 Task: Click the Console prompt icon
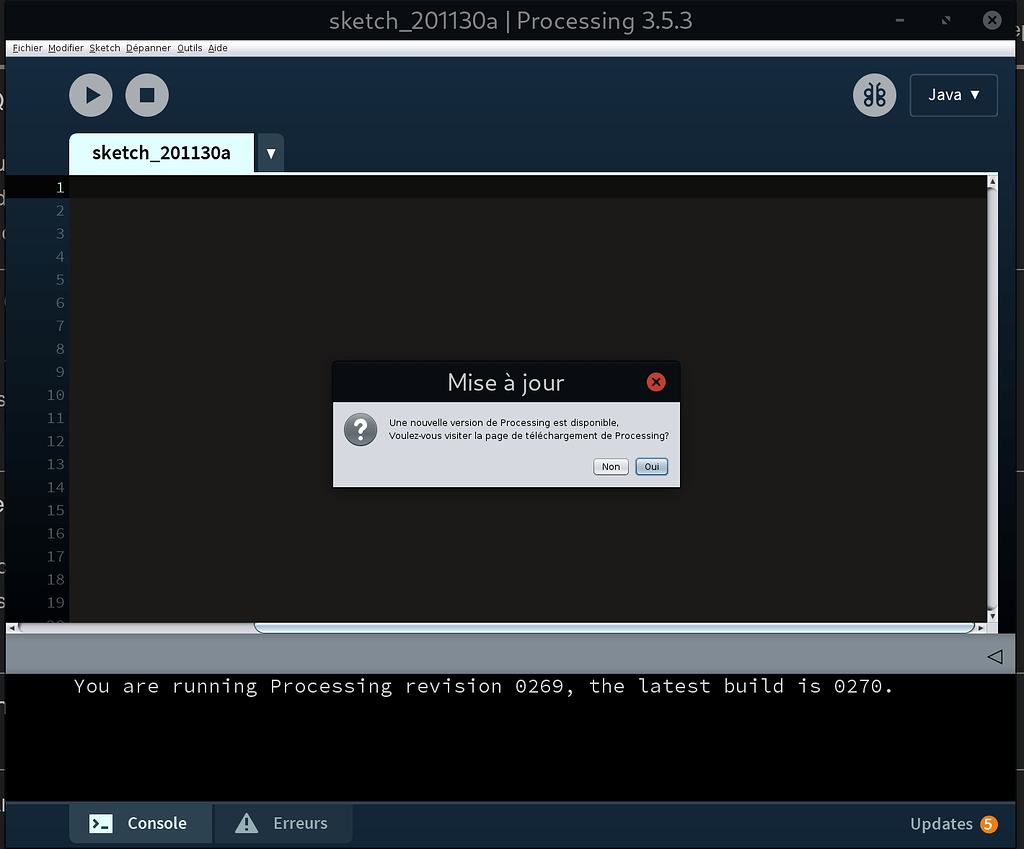99,823
